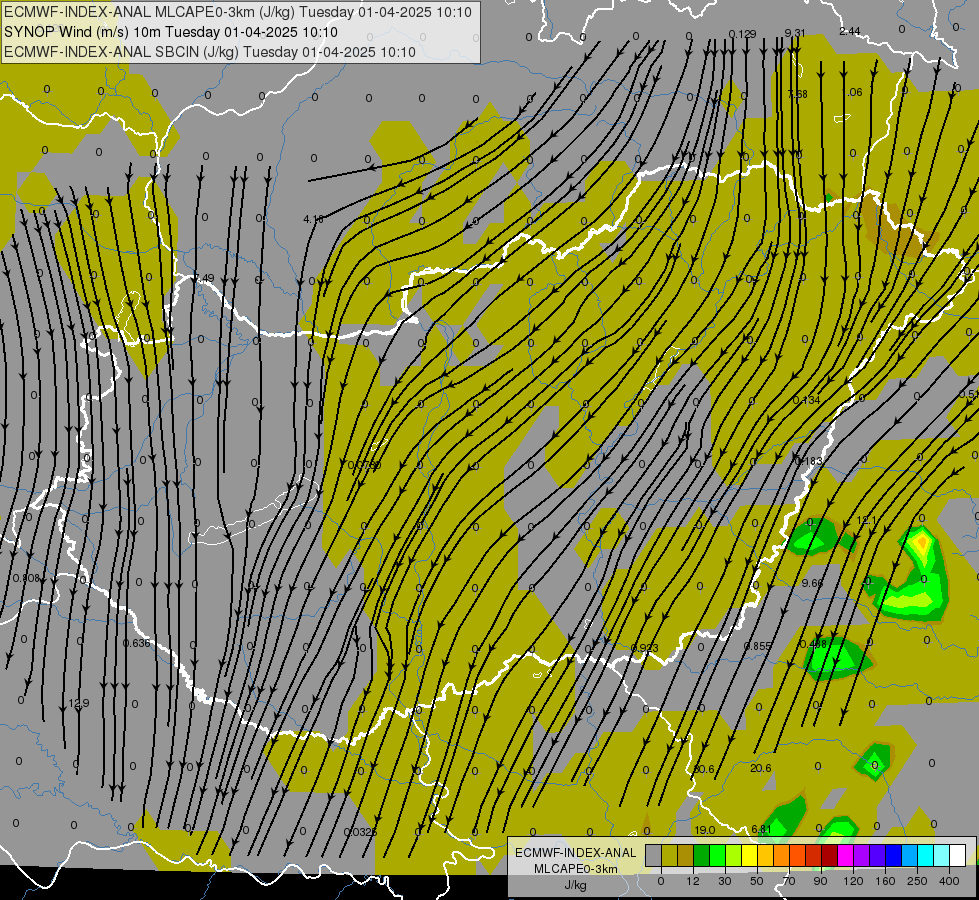Click the map value 20.6
This screenshot has height=900, width=979.
760,769
